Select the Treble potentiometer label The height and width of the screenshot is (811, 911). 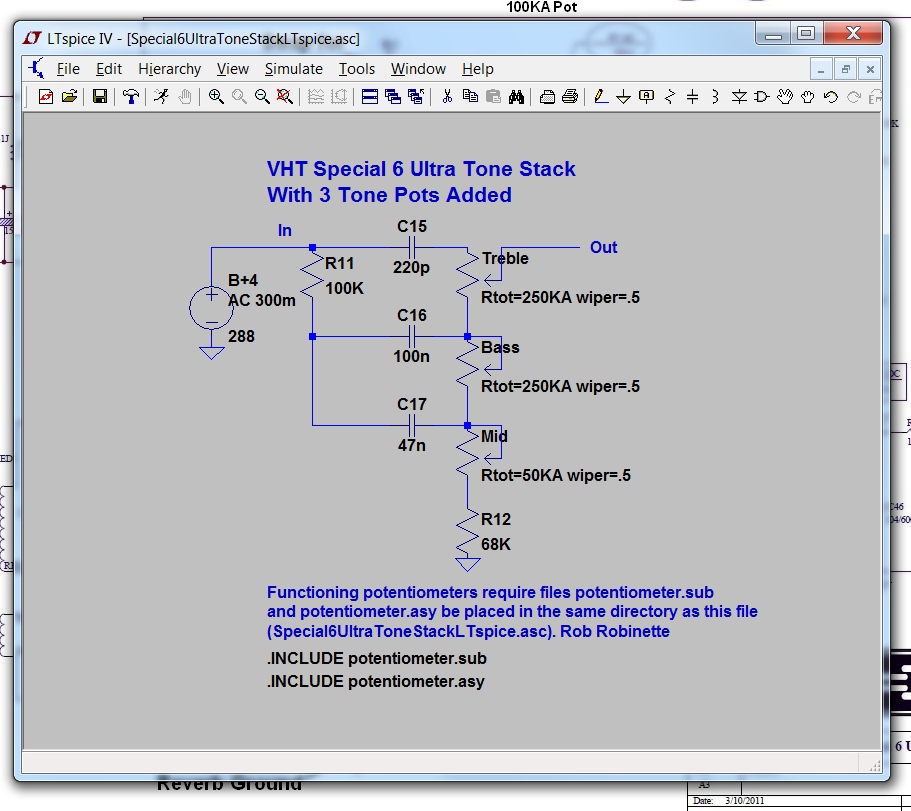(505, 259)
